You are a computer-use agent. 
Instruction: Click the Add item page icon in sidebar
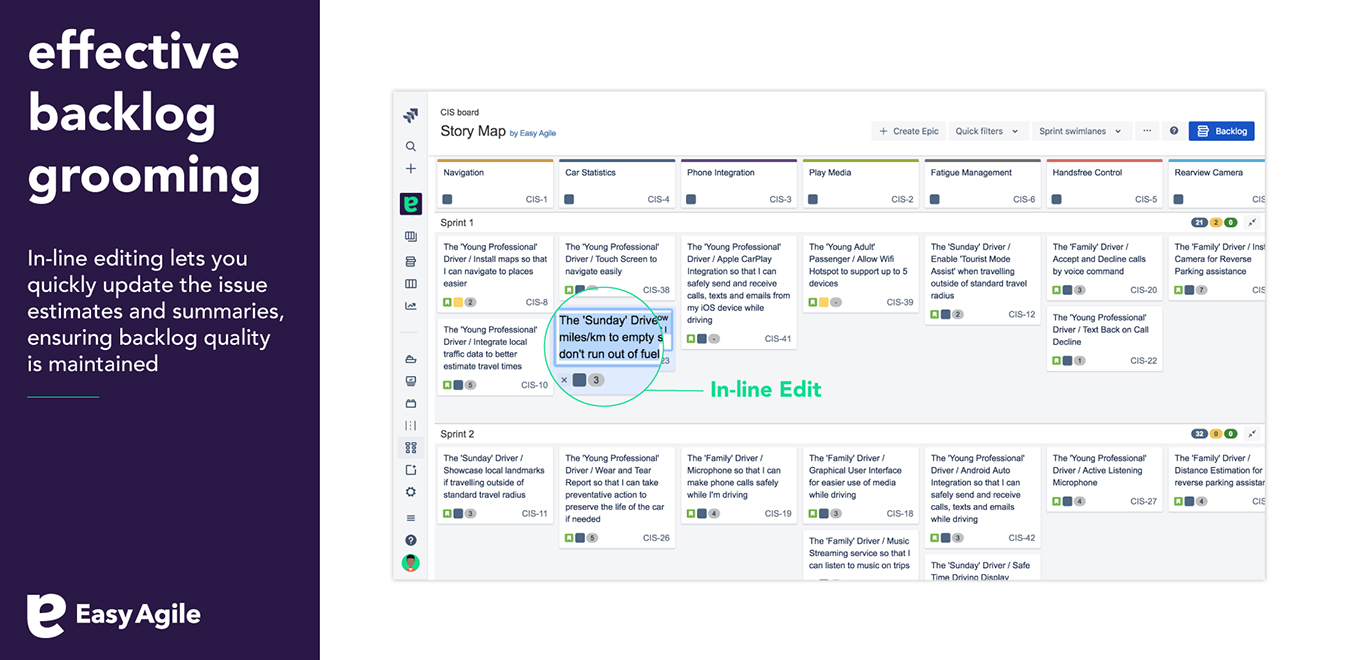point(410,470)
